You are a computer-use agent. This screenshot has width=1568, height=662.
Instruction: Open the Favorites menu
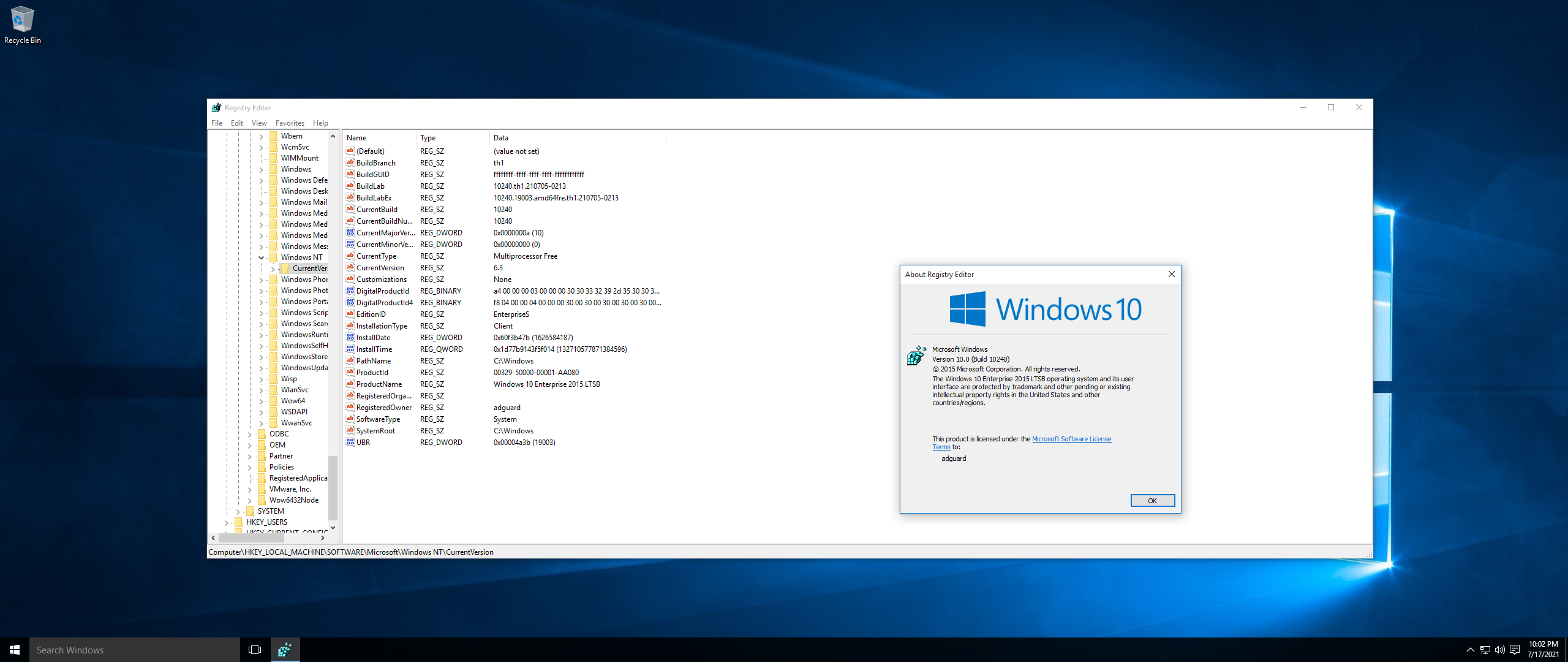tap(290, 123)
